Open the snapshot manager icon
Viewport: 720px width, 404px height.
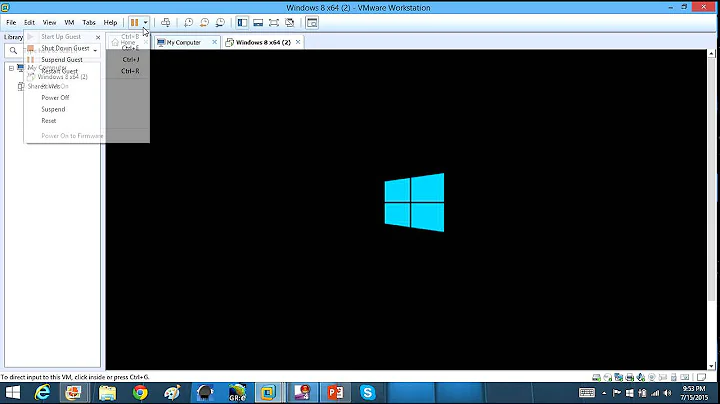point(220,22)
